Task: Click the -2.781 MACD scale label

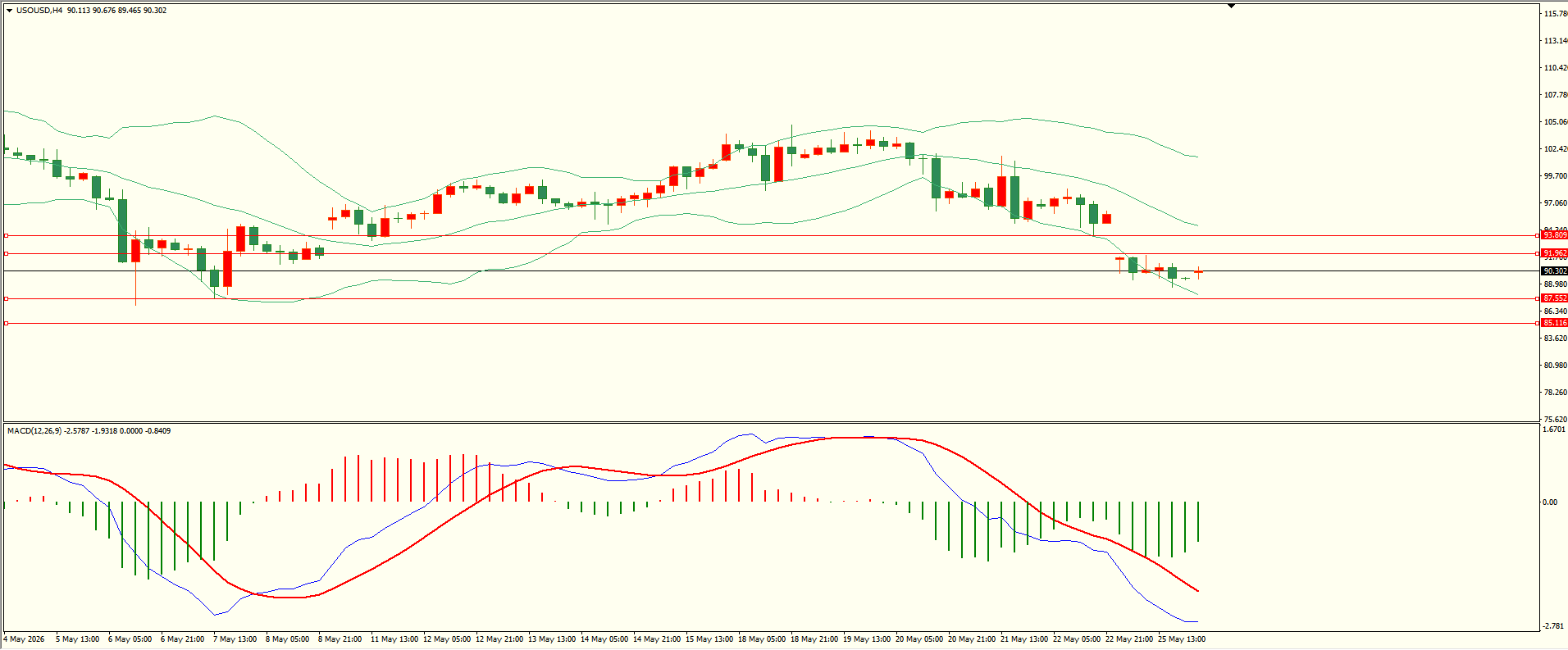Action: pos(1553,626)
